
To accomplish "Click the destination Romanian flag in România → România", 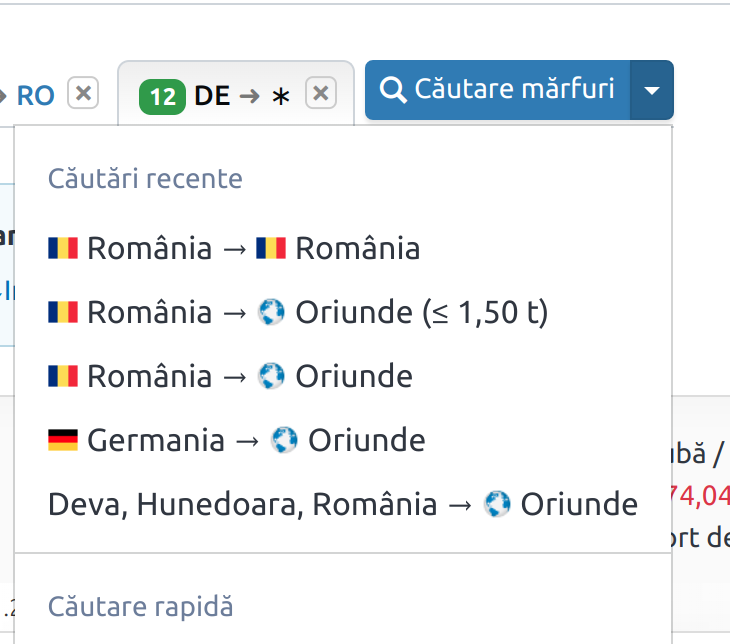I will (x=271, y=248).
